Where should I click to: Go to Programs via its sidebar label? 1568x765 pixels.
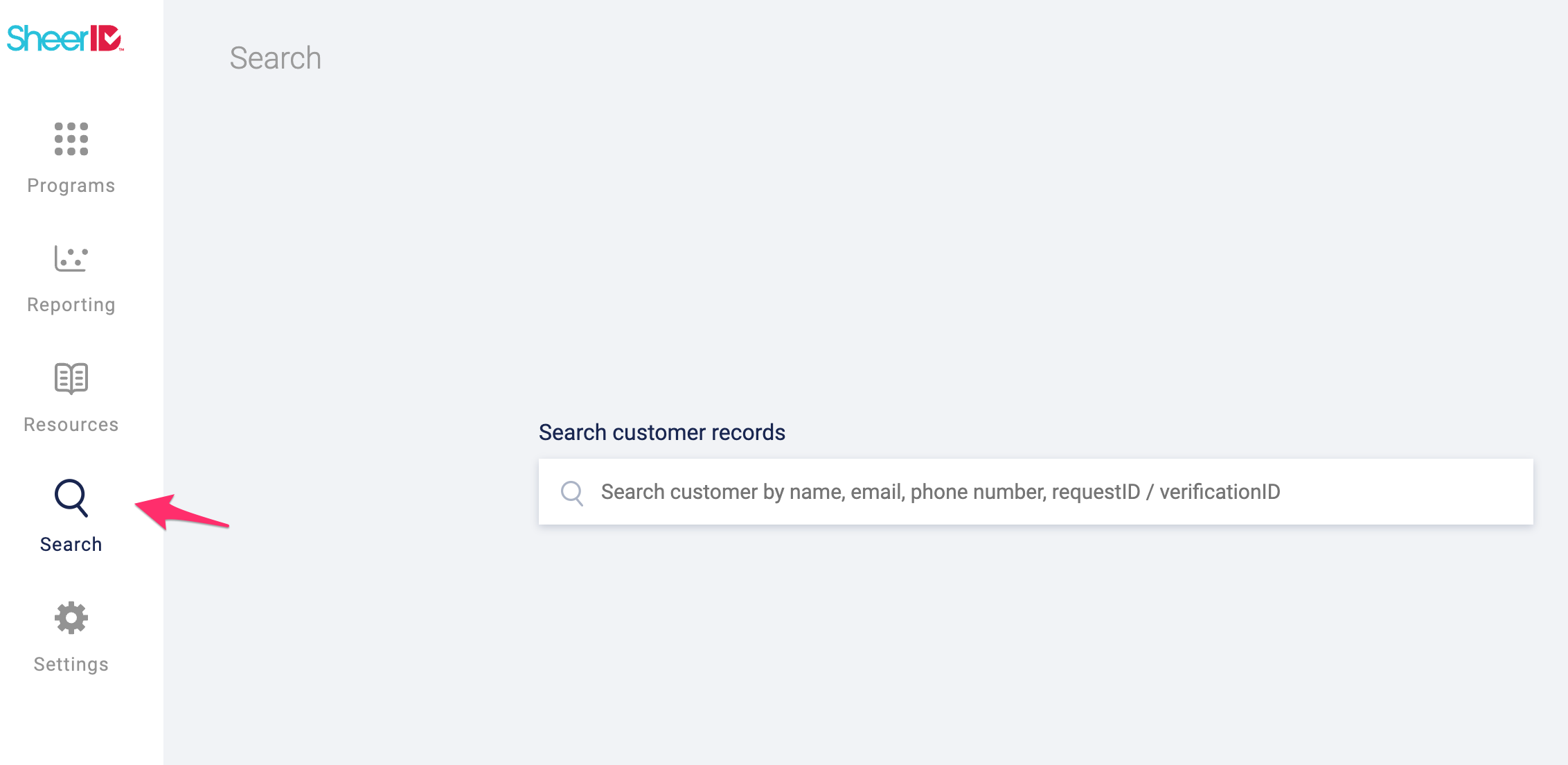(71, 186)
